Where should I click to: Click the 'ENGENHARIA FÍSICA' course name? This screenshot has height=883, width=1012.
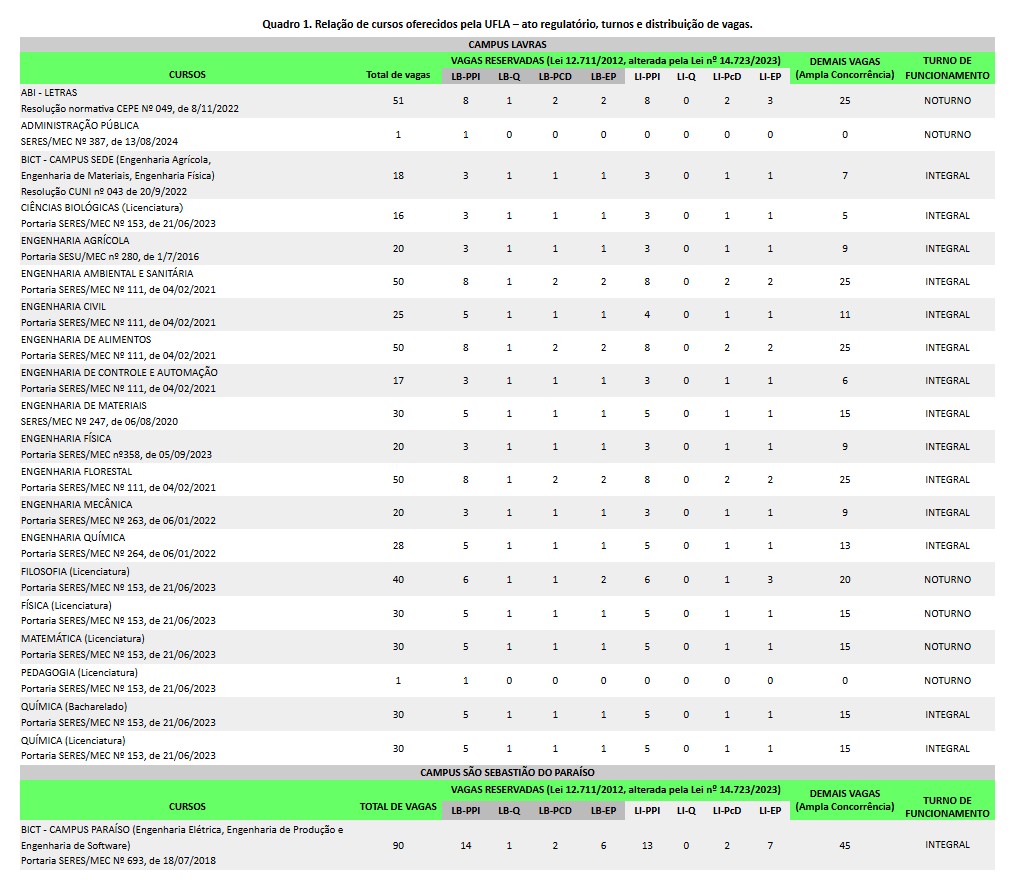[x=66, y=438]
